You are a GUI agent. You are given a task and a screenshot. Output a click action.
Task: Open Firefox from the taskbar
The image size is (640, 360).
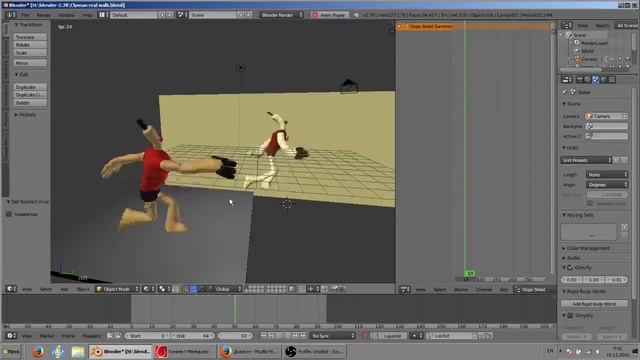(x=38, y=351)
